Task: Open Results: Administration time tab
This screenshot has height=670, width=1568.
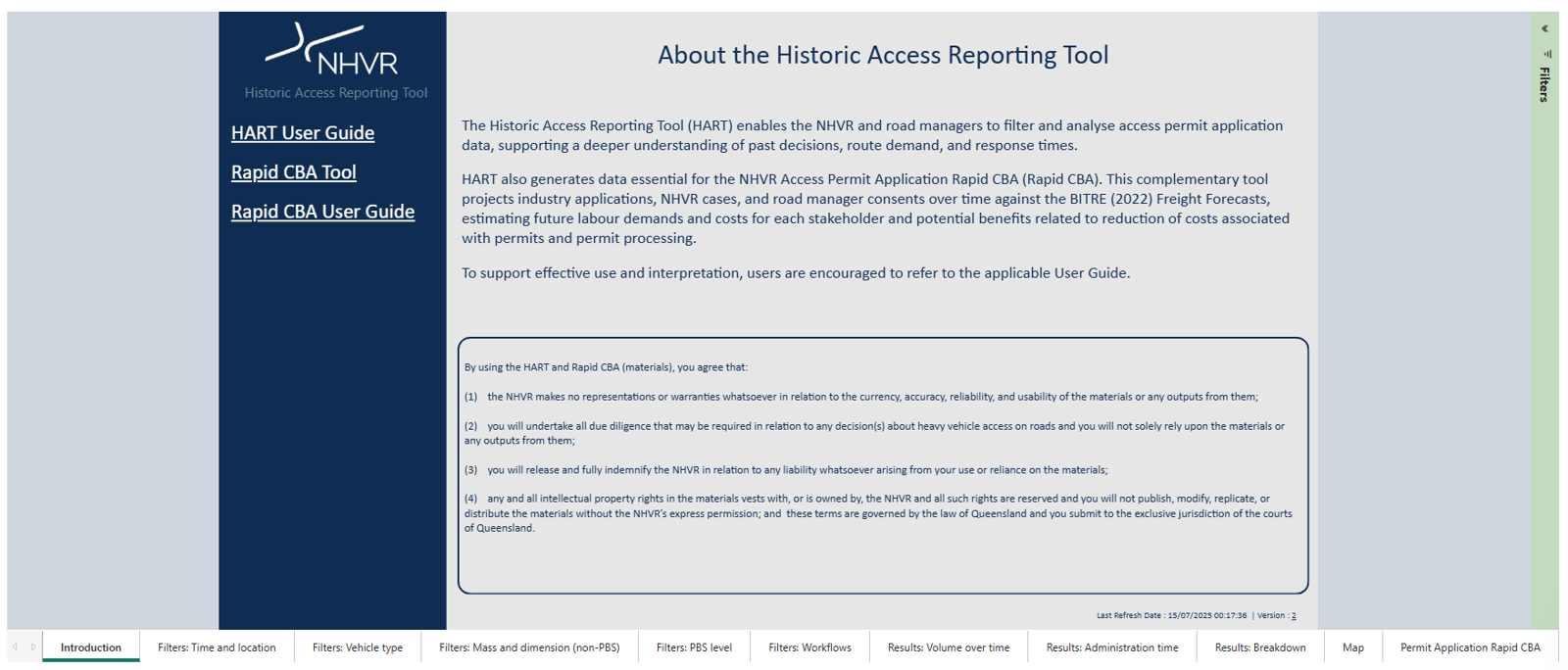Action: [1112, 647]
